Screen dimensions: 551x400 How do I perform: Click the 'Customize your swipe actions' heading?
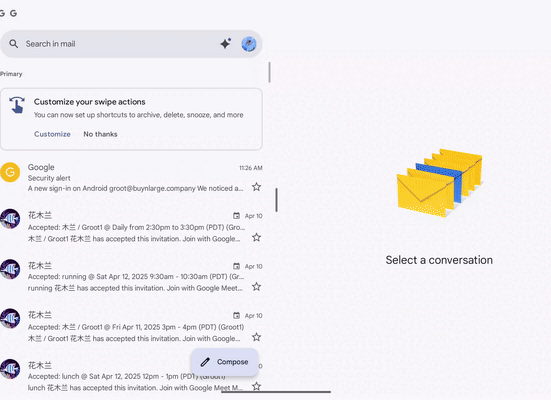pos(90,102)
